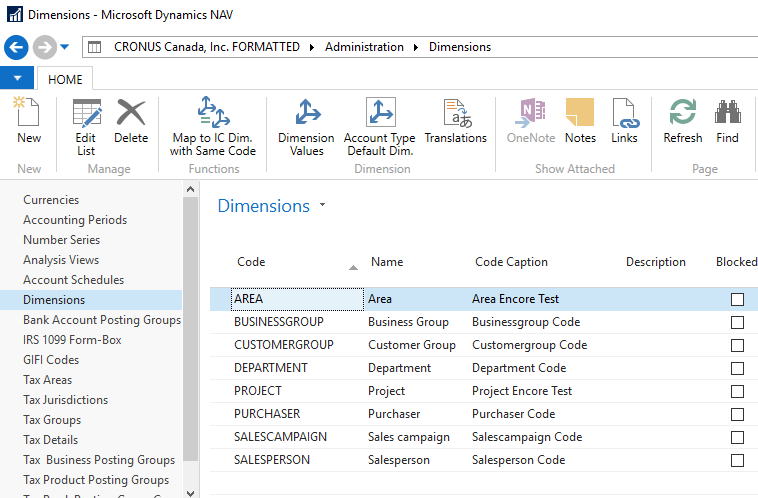The height and width of the screenshot is (498, 758).
Task: Toggle Blocked checkbox for BUSINESSGROUP
Action: coord(737,322)
